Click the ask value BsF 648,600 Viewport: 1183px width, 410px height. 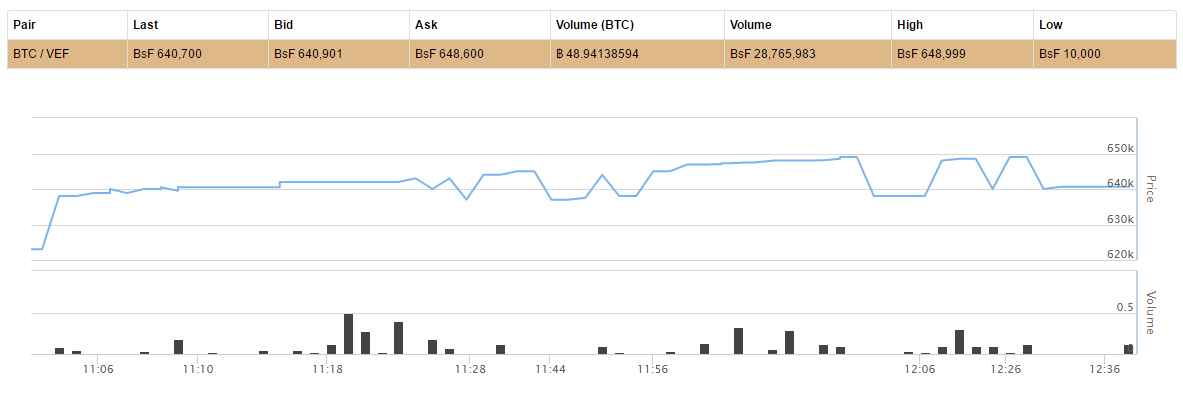[449, 54]
